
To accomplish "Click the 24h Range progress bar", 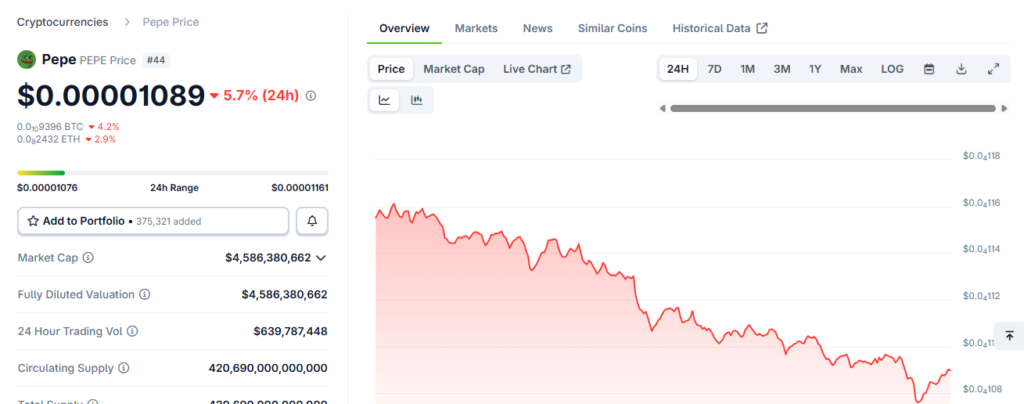I will [172, 173].
